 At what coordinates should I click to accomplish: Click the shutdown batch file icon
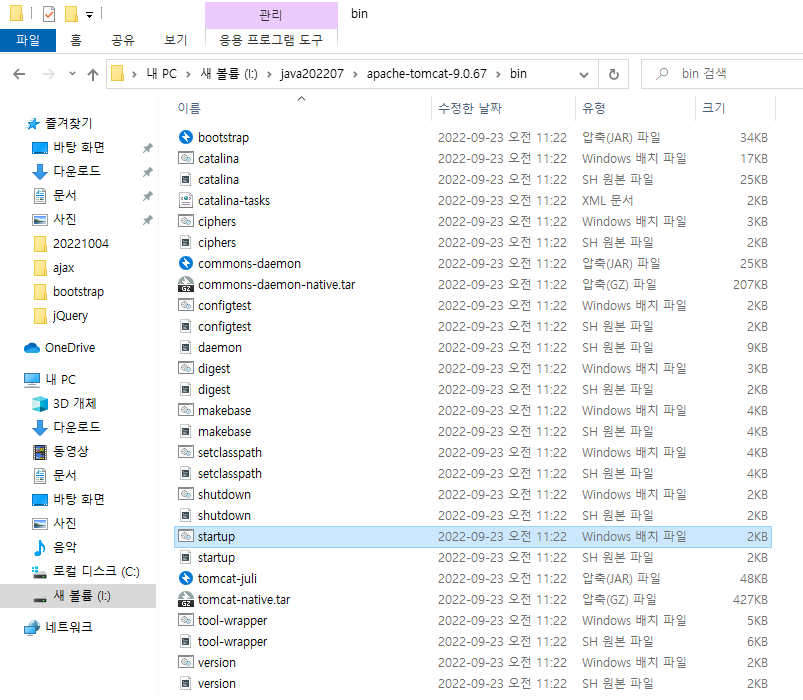pyautogui.click(x=185, y=494)
